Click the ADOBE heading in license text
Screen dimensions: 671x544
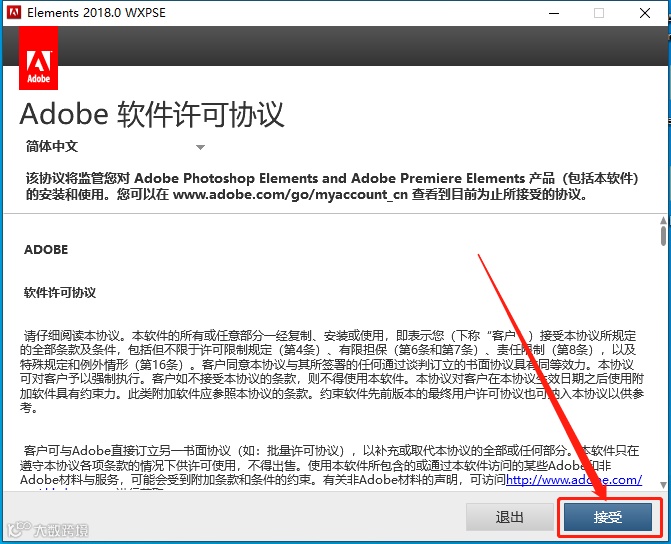point(46,250)
